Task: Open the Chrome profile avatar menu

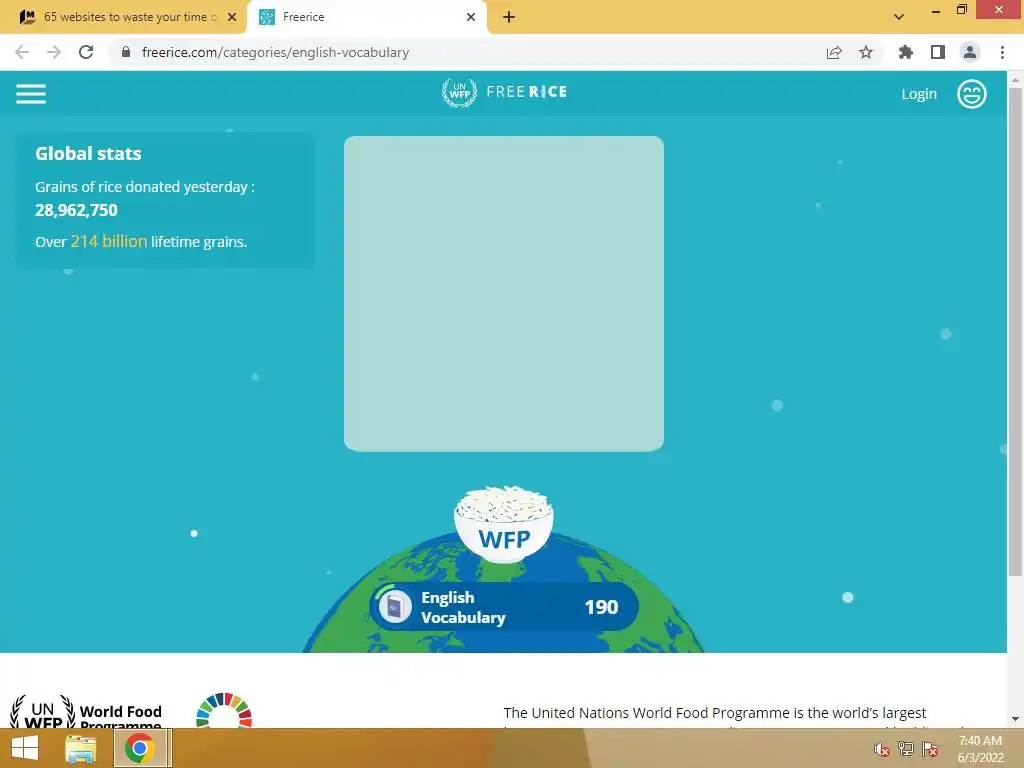Action: [970, 52]
